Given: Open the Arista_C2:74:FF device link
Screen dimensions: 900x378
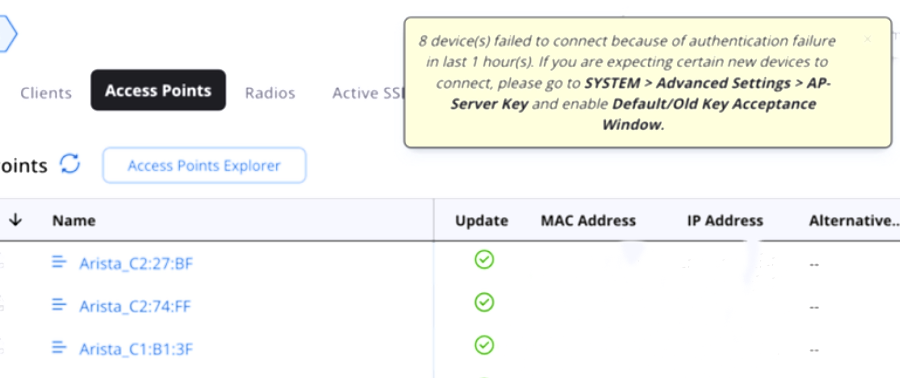Looking at the screenshot, I should [135, 306].
